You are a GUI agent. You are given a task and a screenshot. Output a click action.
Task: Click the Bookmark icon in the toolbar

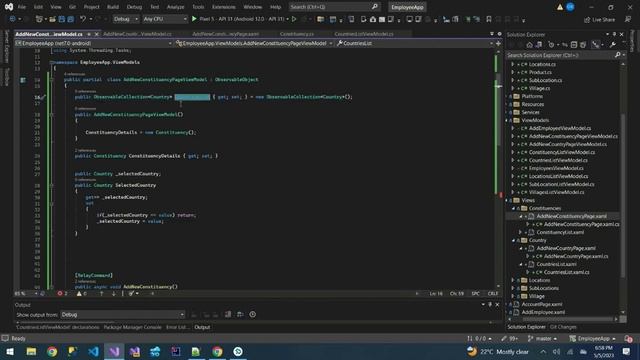click(x=489, y=19)
